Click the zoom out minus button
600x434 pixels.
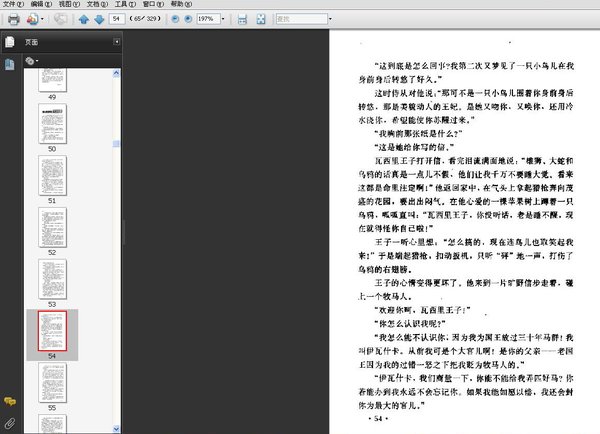(176, 19)
